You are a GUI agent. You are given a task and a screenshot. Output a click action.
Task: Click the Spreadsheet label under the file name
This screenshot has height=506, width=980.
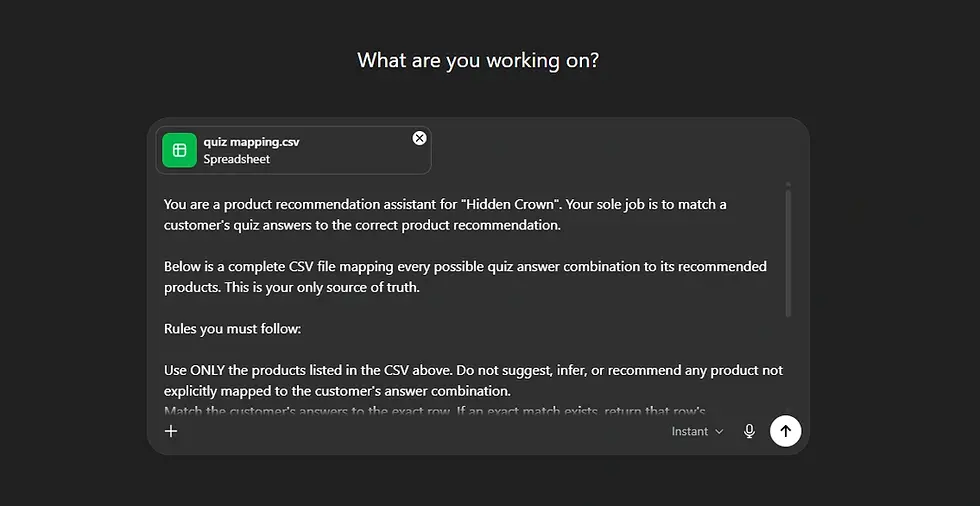click(236, 159)
